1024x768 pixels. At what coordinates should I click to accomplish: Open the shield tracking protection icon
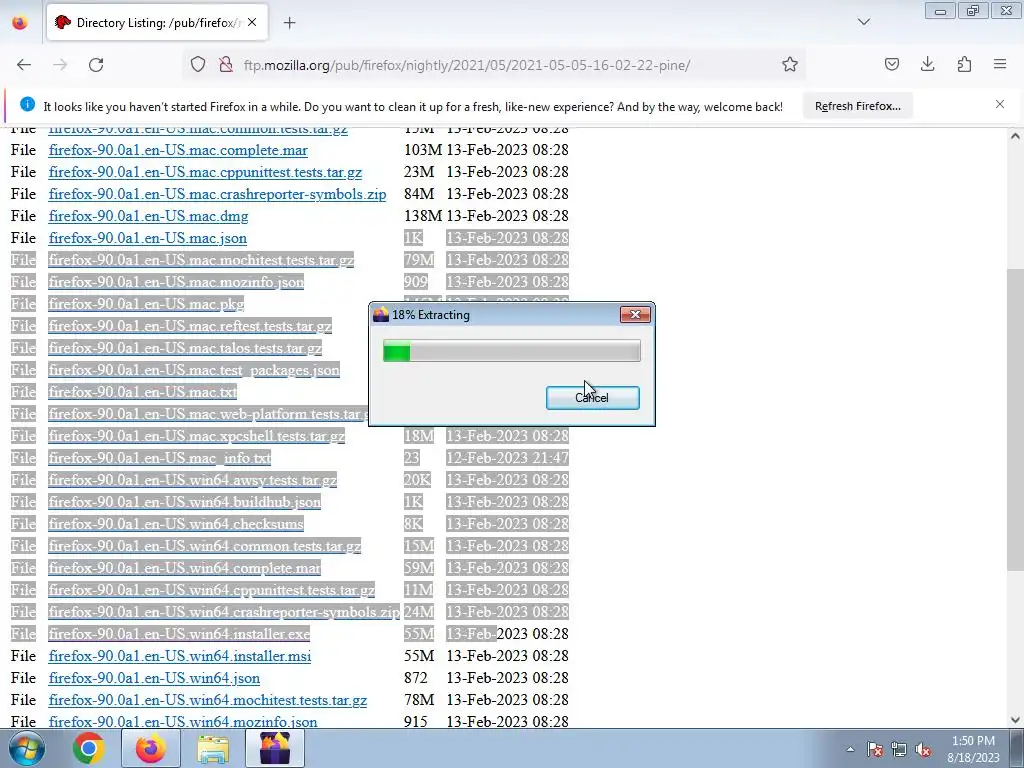(x=198, y=65)
